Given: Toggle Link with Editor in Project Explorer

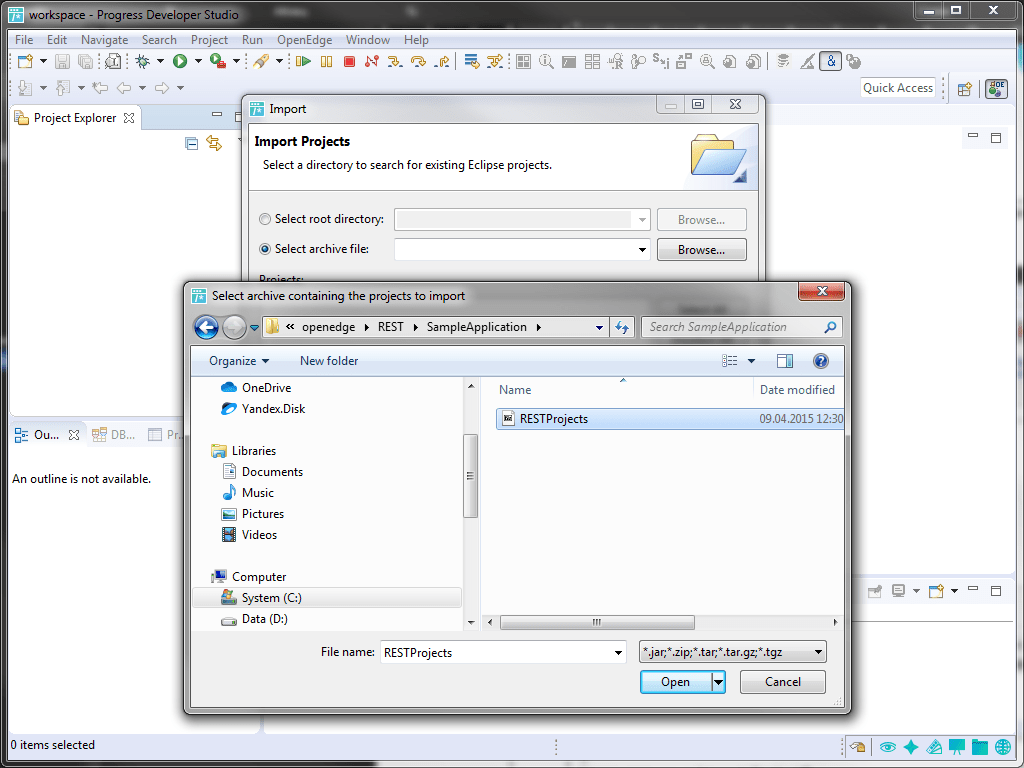Looking at the screenshot, I should [214, 143].
